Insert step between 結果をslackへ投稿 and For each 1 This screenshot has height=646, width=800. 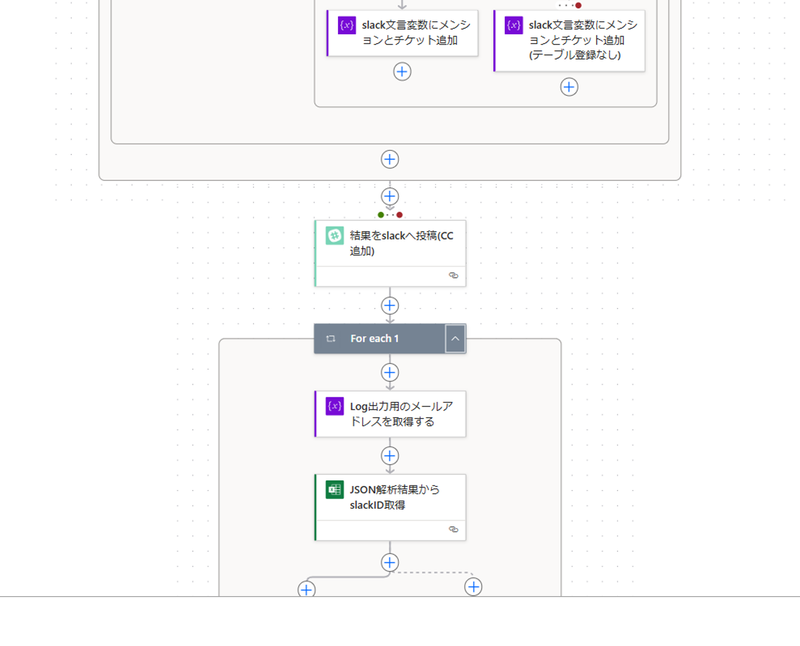tap(390, 306)
